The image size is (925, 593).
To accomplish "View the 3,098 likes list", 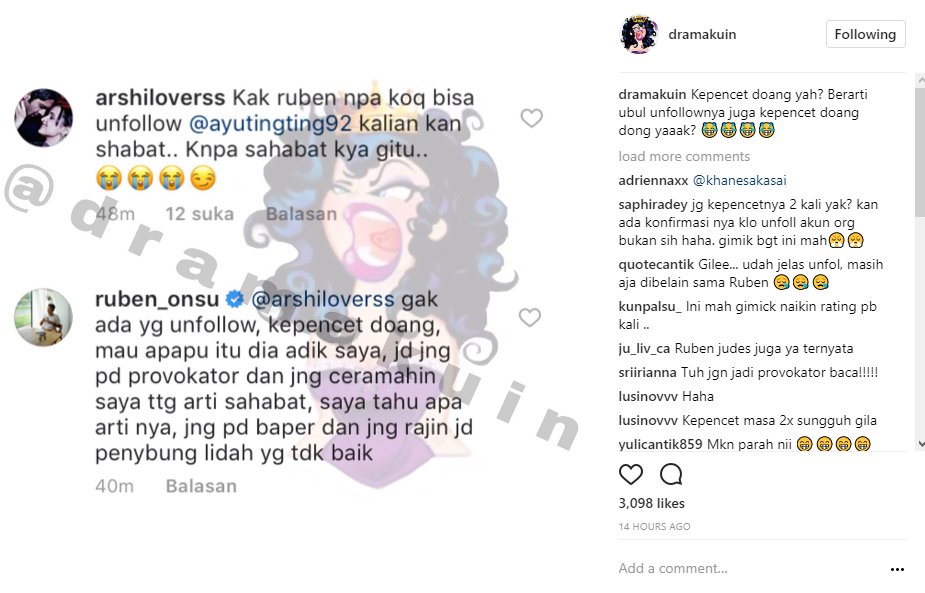I will pyautogui.click(x=651, y=503).
